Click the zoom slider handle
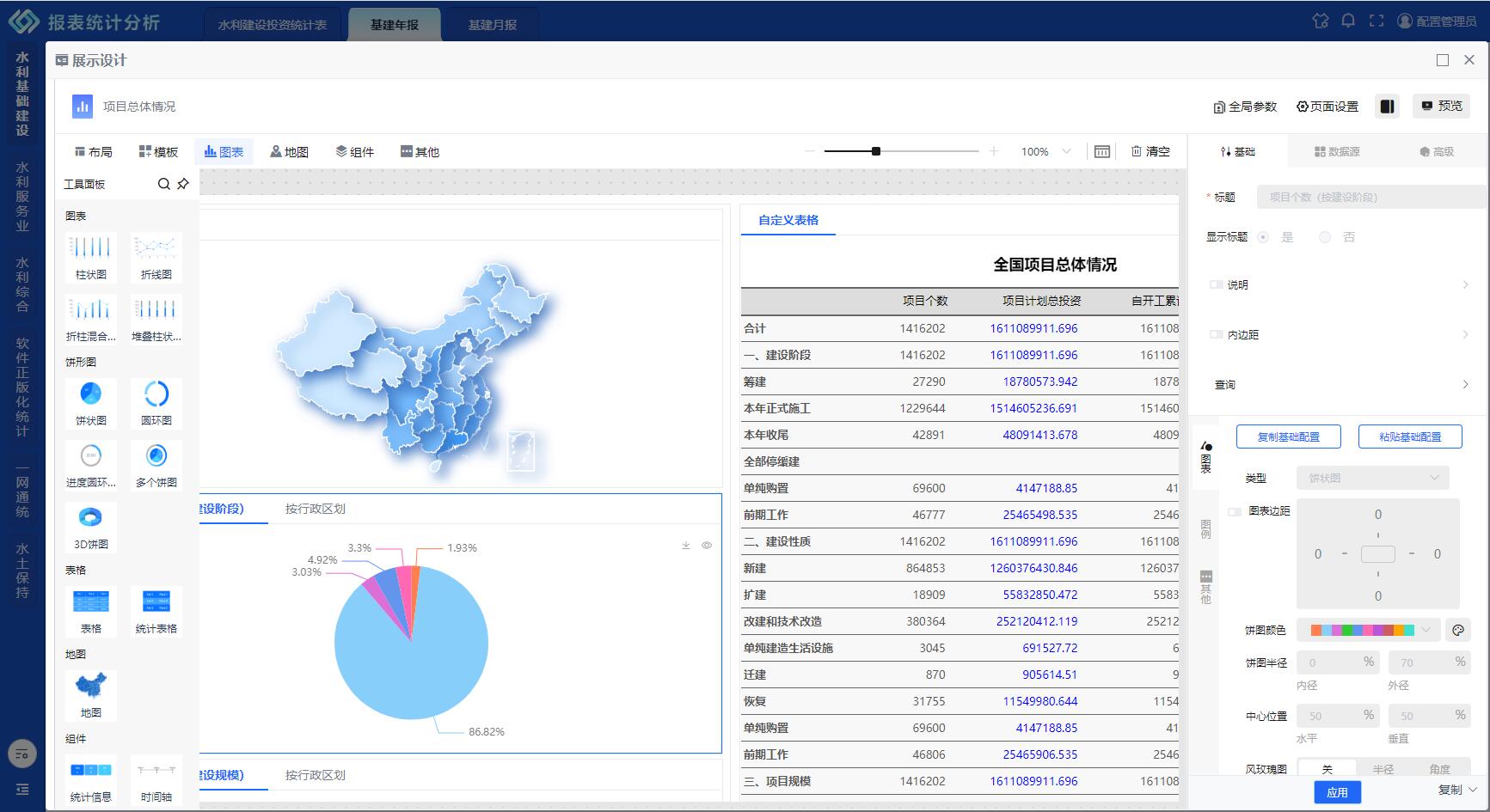This screenshot has height=812, width=1490. click(875, 151)
